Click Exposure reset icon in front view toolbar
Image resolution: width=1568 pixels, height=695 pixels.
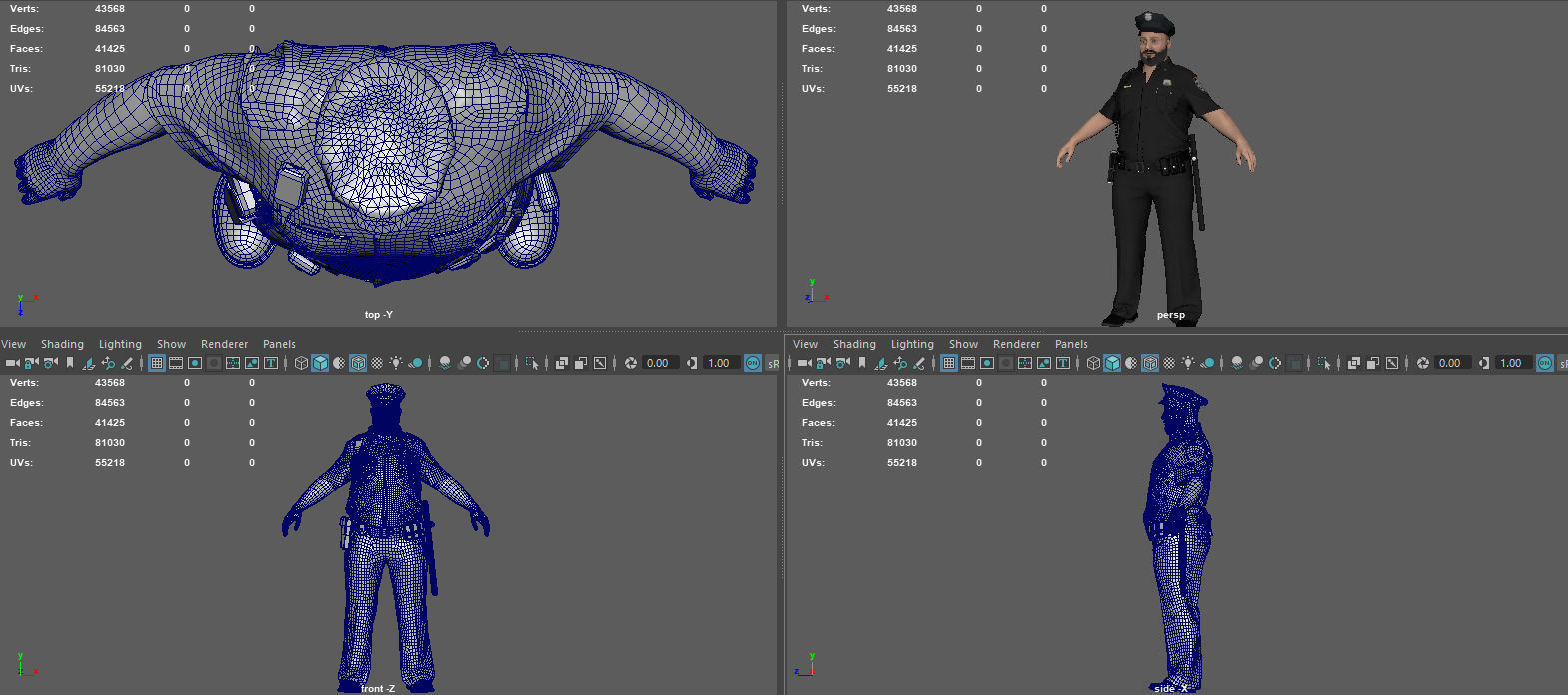tap(631, 363)
